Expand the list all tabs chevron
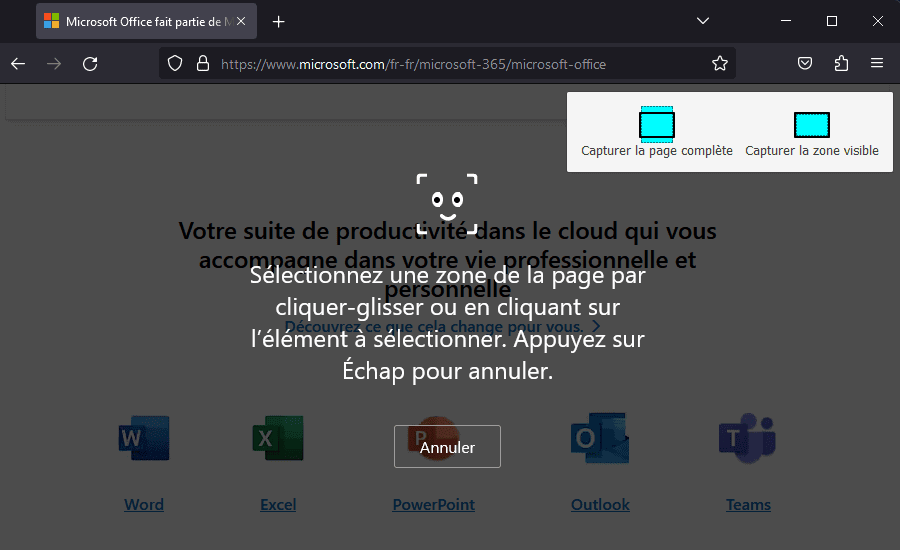 703,21
